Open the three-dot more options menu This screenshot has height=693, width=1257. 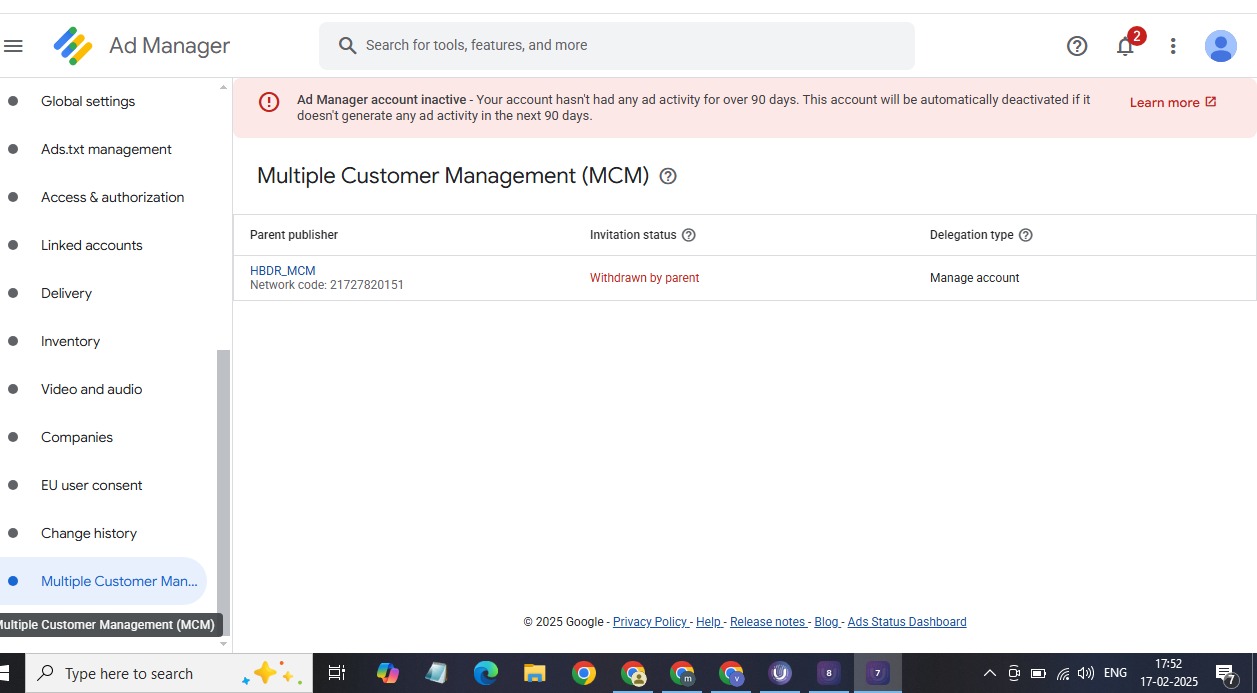click(1173, 46)
